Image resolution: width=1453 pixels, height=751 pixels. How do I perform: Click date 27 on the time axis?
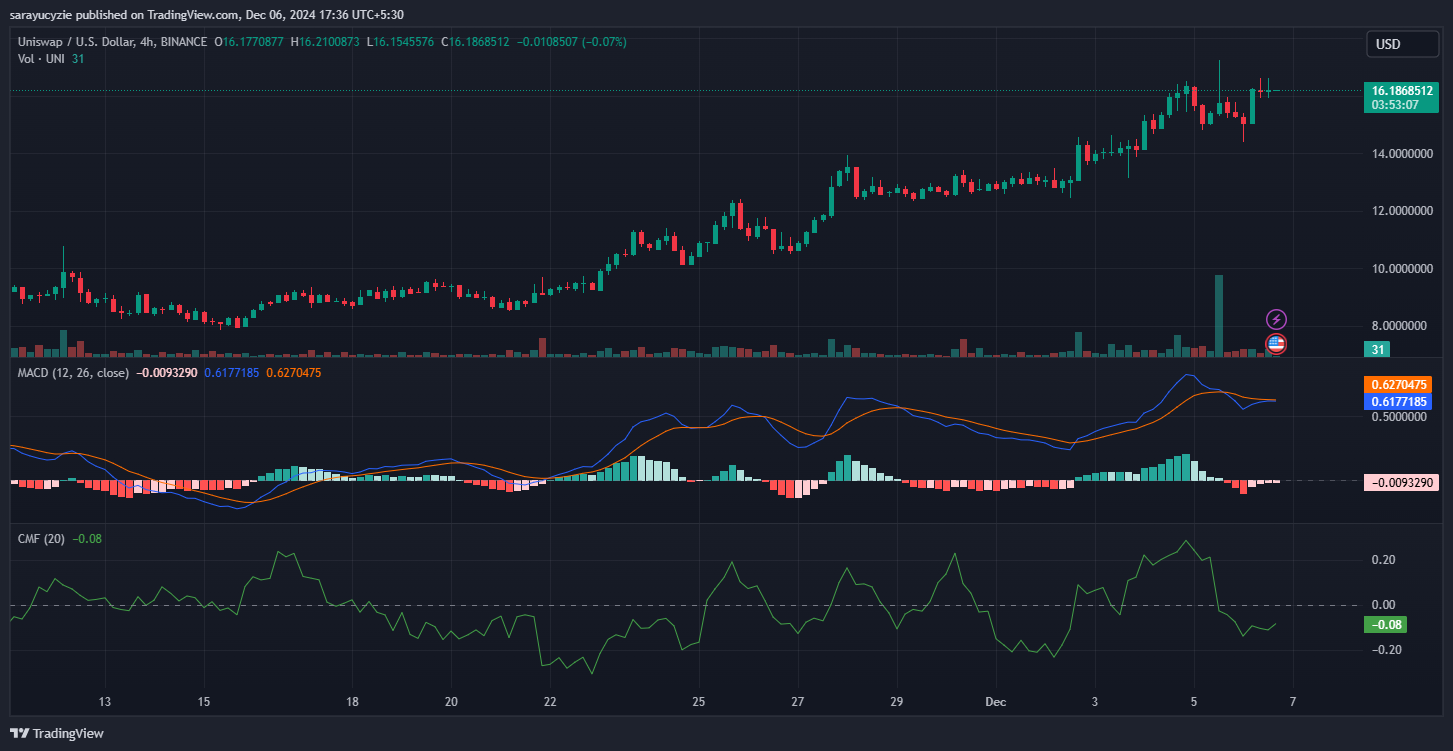coord(797,702)
